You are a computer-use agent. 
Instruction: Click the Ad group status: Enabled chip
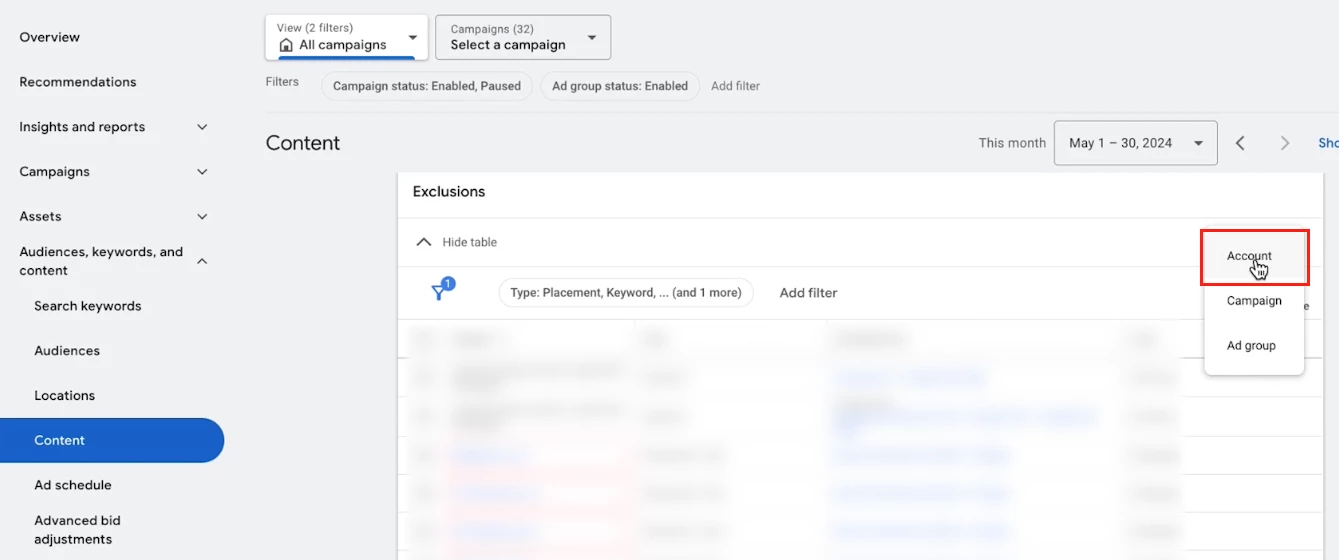coord(620,86)
